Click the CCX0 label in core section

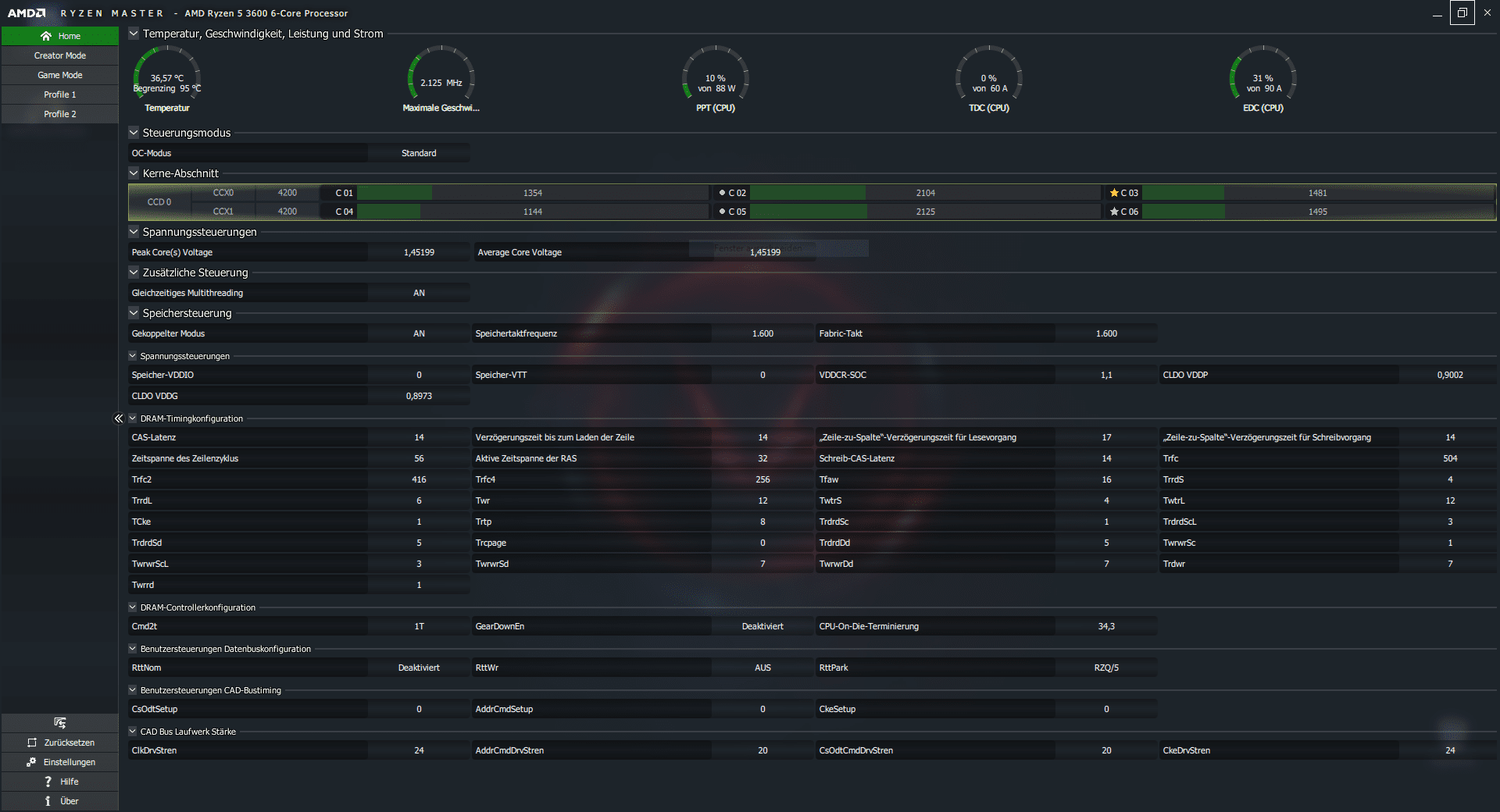click(x=223, y=193)
